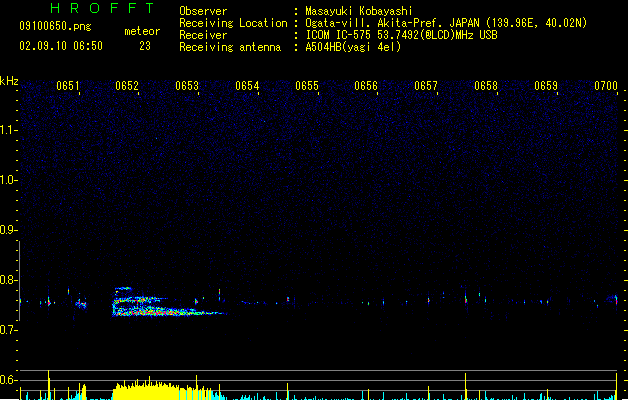
Task: Click the meteor count label
Action: point(142,31)
